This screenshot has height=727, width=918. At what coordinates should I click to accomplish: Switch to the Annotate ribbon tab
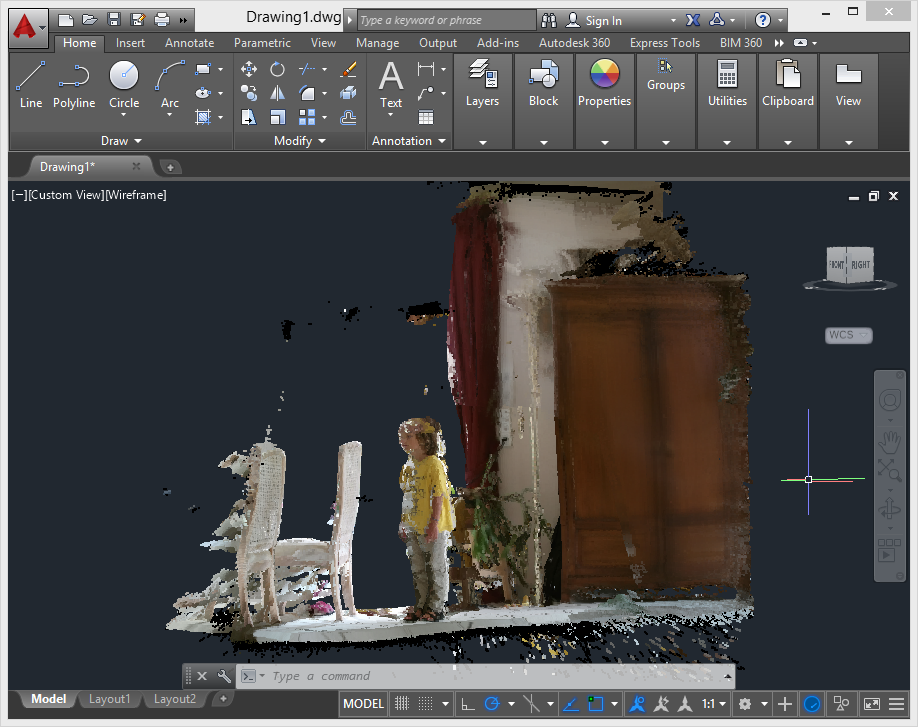[x=189, y=43]
